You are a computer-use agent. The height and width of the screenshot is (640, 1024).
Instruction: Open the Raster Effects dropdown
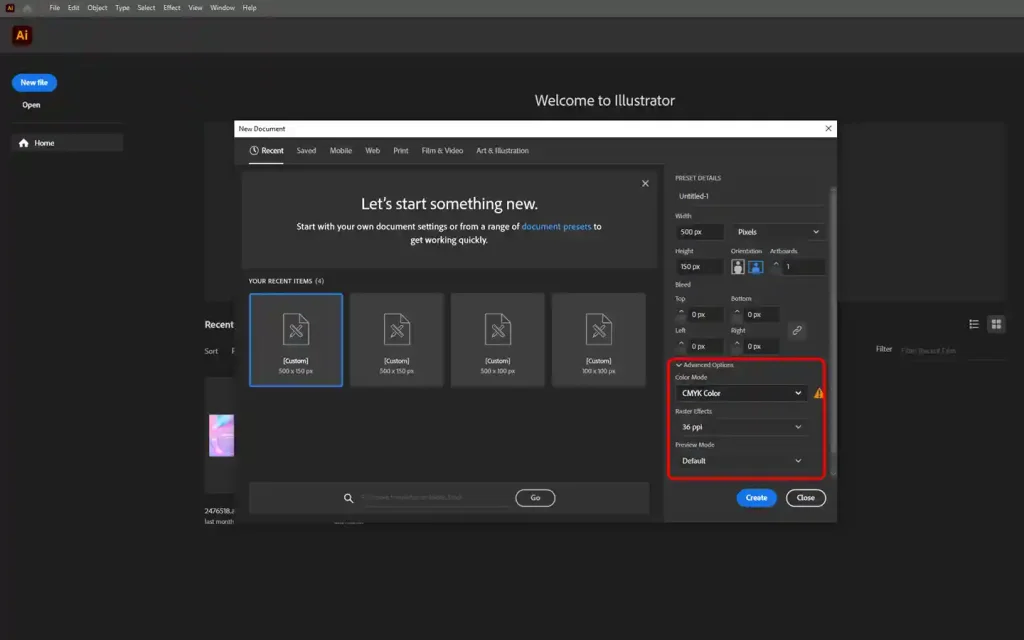tap(741, 427)
